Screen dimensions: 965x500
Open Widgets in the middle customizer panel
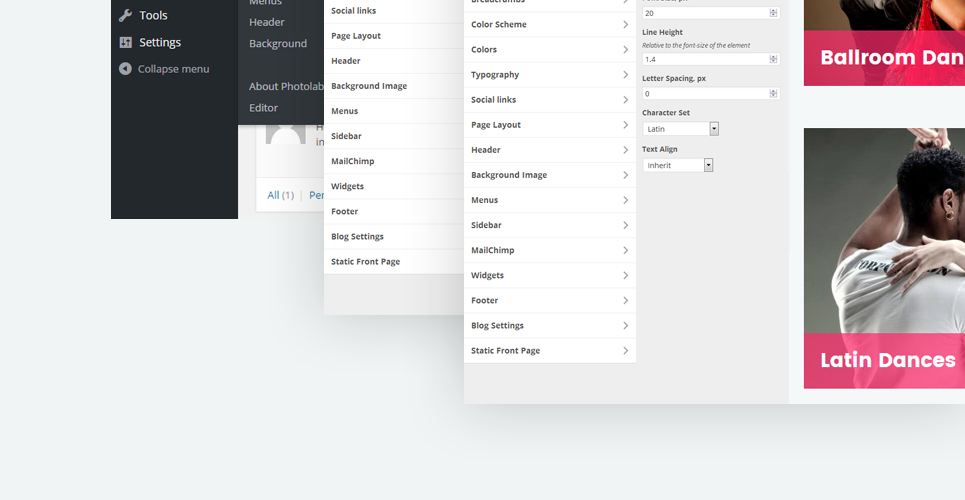tap(394, 187)
